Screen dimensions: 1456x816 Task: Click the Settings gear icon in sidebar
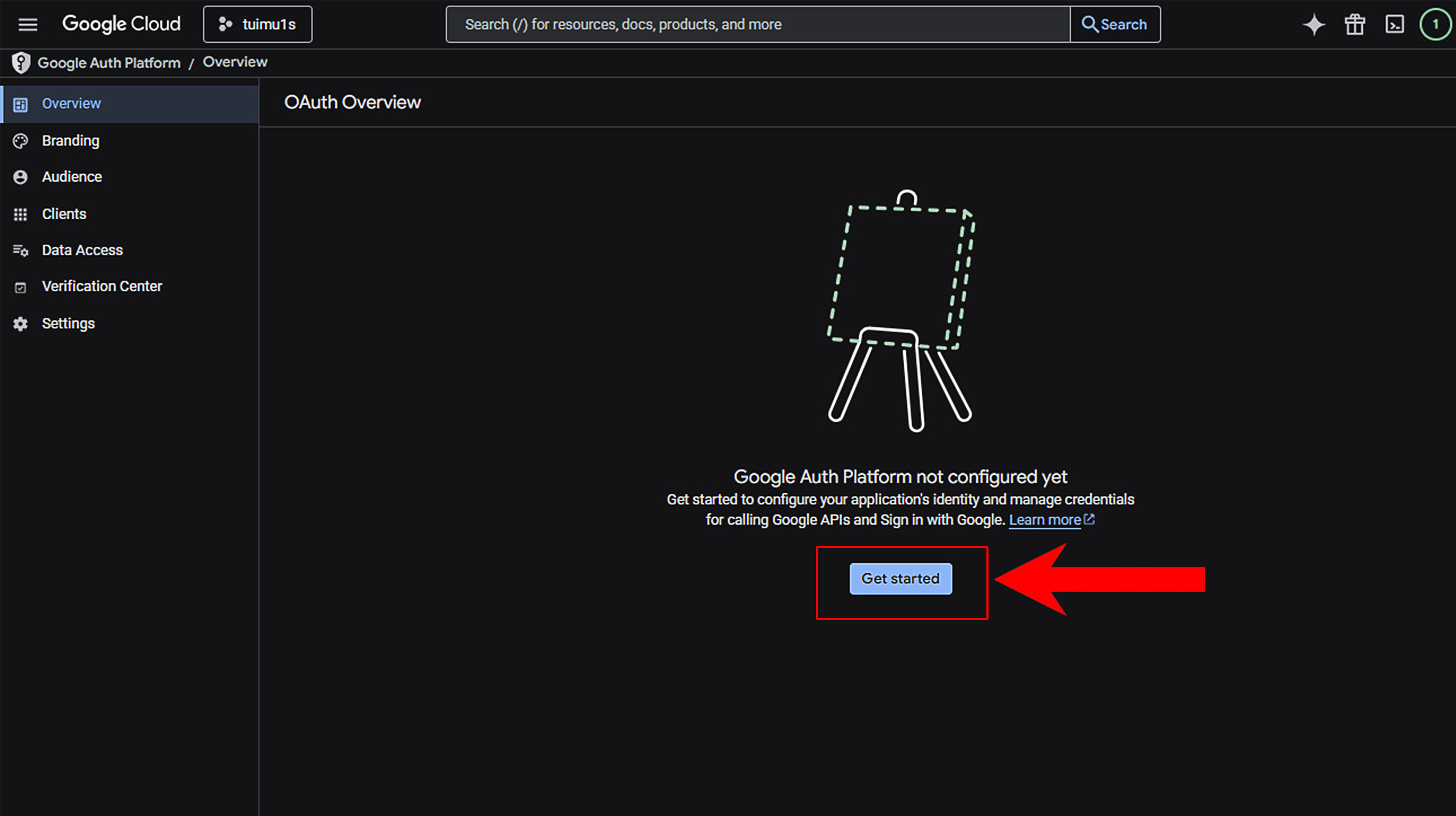pos(20,324)
